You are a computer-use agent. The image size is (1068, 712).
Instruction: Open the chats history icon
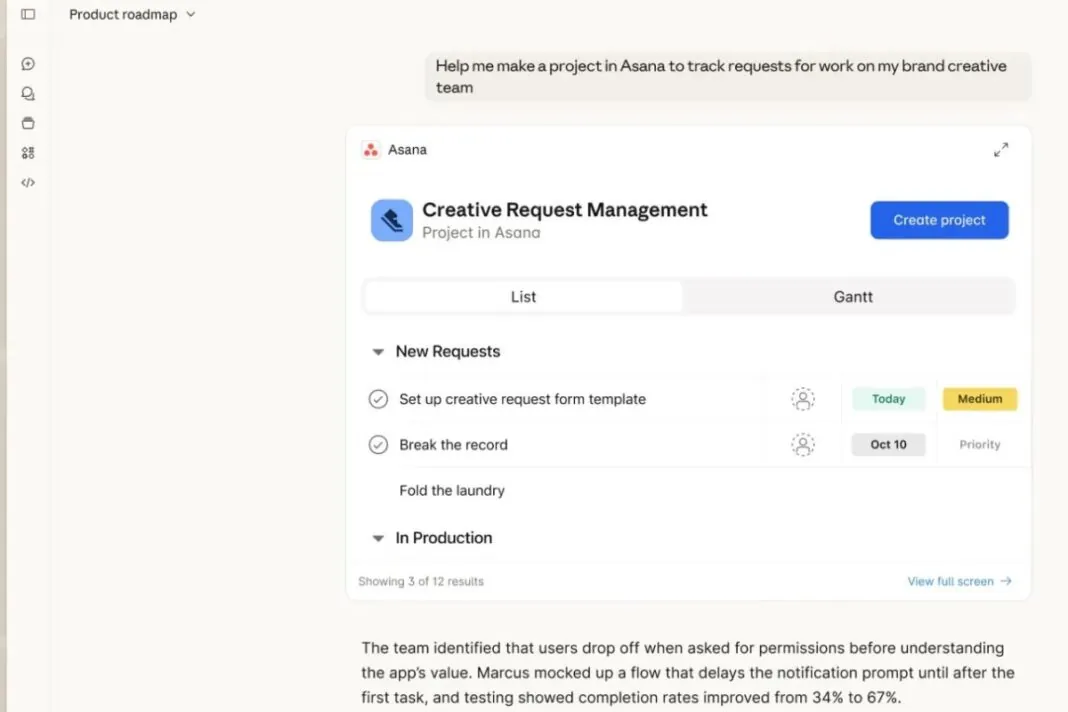(28, 94)
